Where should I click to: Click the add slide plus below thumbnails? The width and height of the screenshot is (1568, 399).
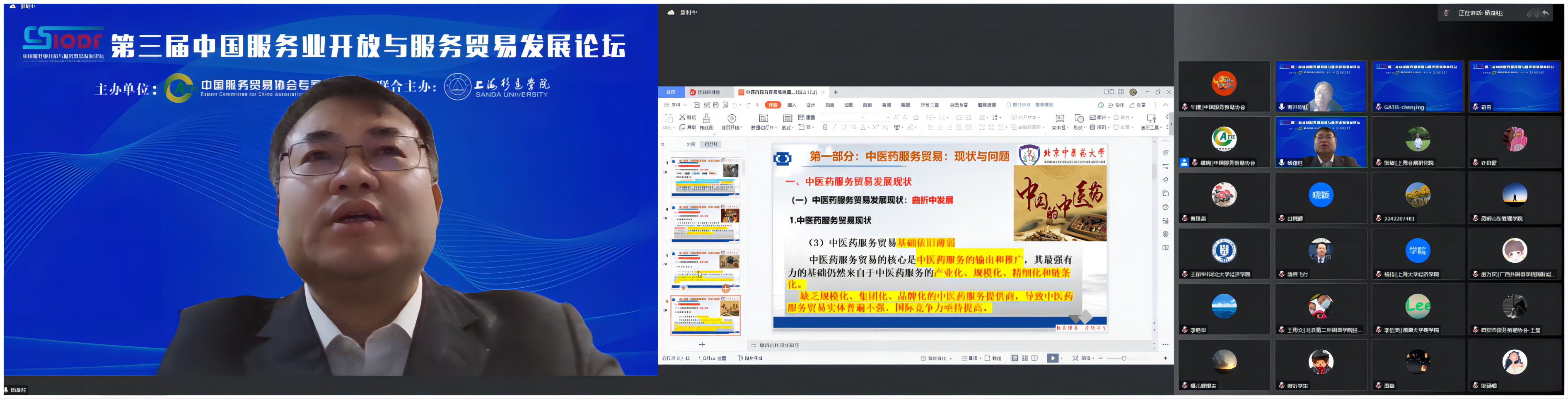click(702, 345)
